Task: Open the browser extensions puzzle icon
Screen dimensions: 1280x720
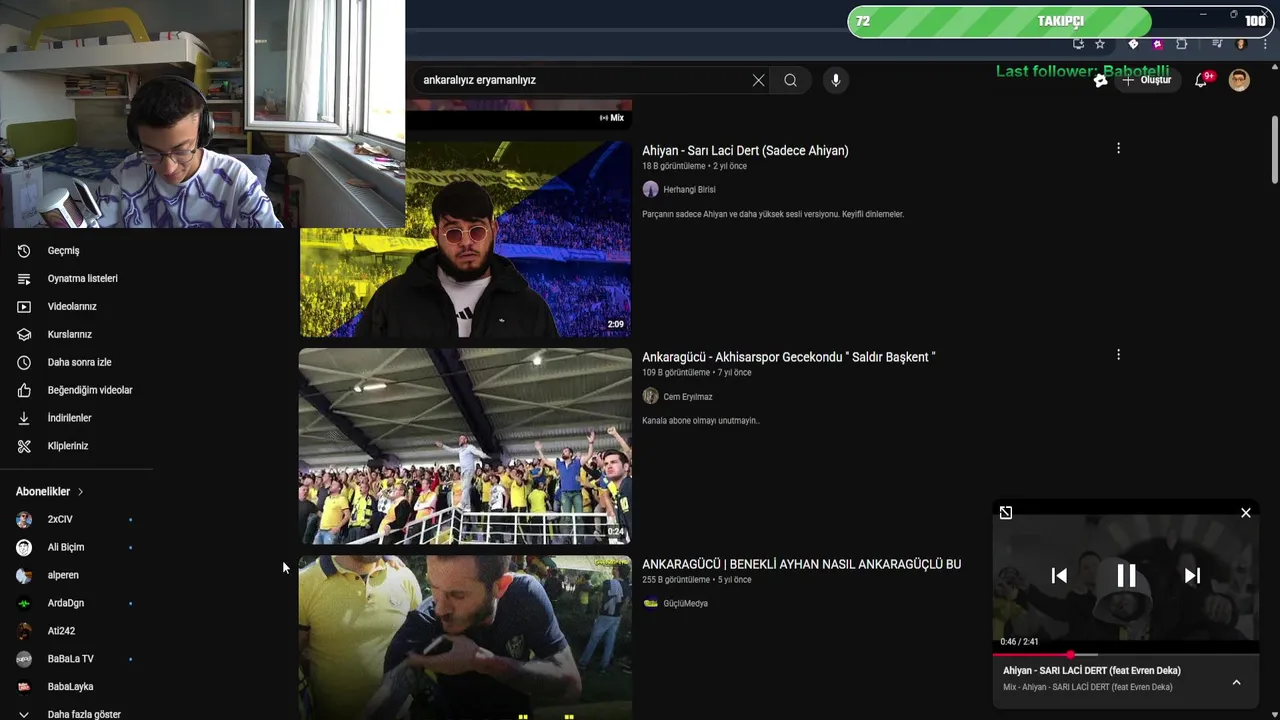Action: click(1181, 44)
